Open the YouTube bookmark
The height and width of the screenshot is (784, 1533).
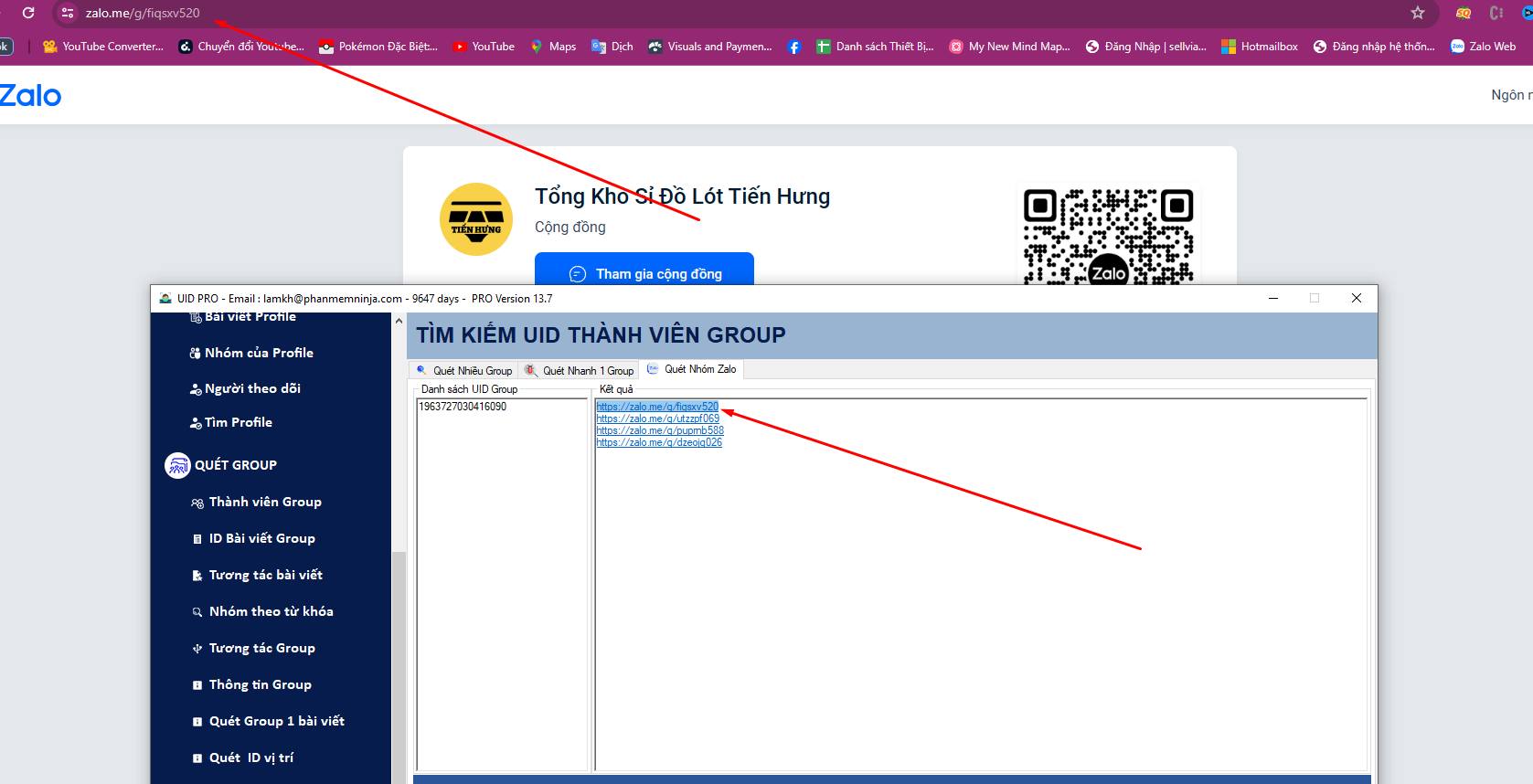coord(484,47)
